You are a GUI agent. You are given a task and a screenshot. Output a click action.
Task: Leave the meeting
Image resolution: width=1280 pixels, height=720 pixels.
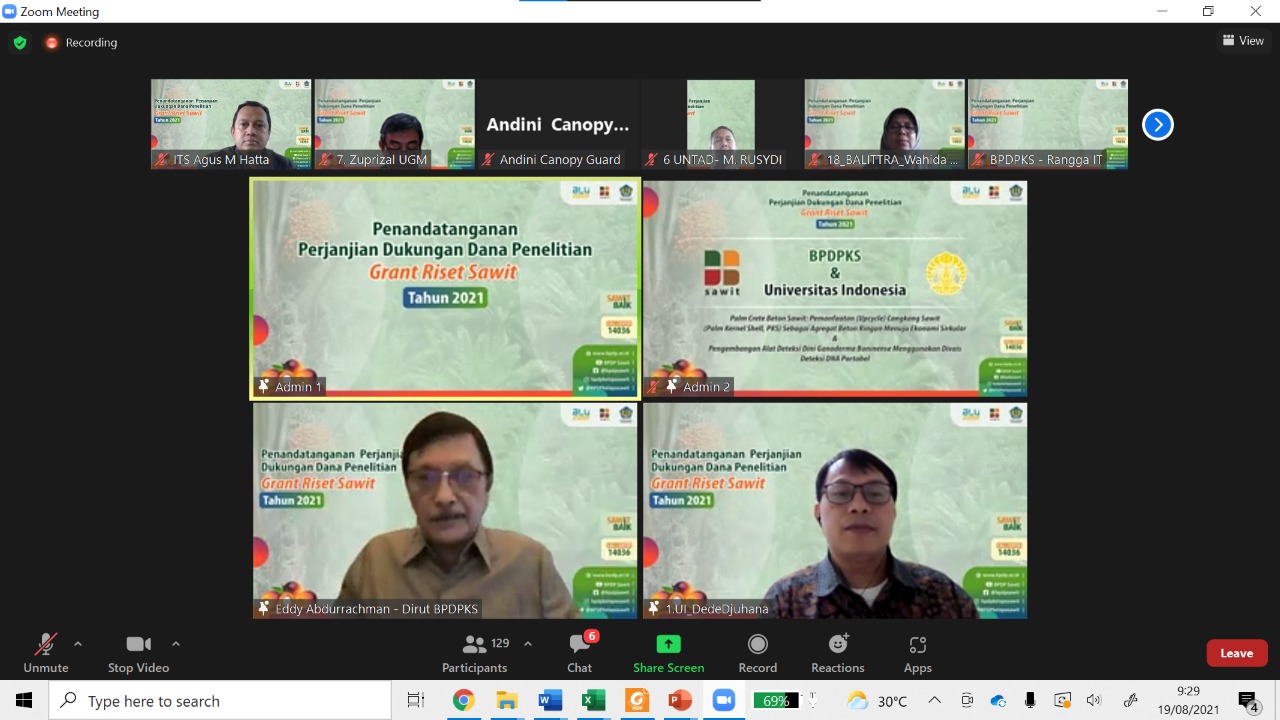pos(1236,653)
